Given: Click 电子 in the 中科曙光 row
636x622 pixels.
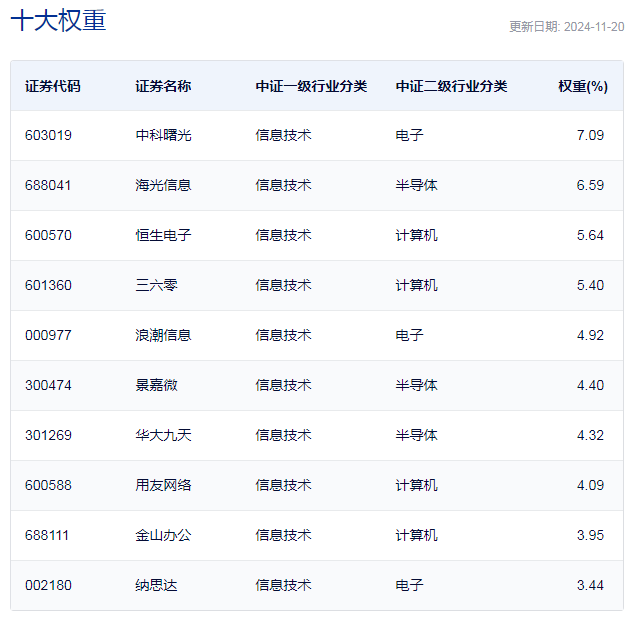Looking at the screenshot, I should [409, 135].
